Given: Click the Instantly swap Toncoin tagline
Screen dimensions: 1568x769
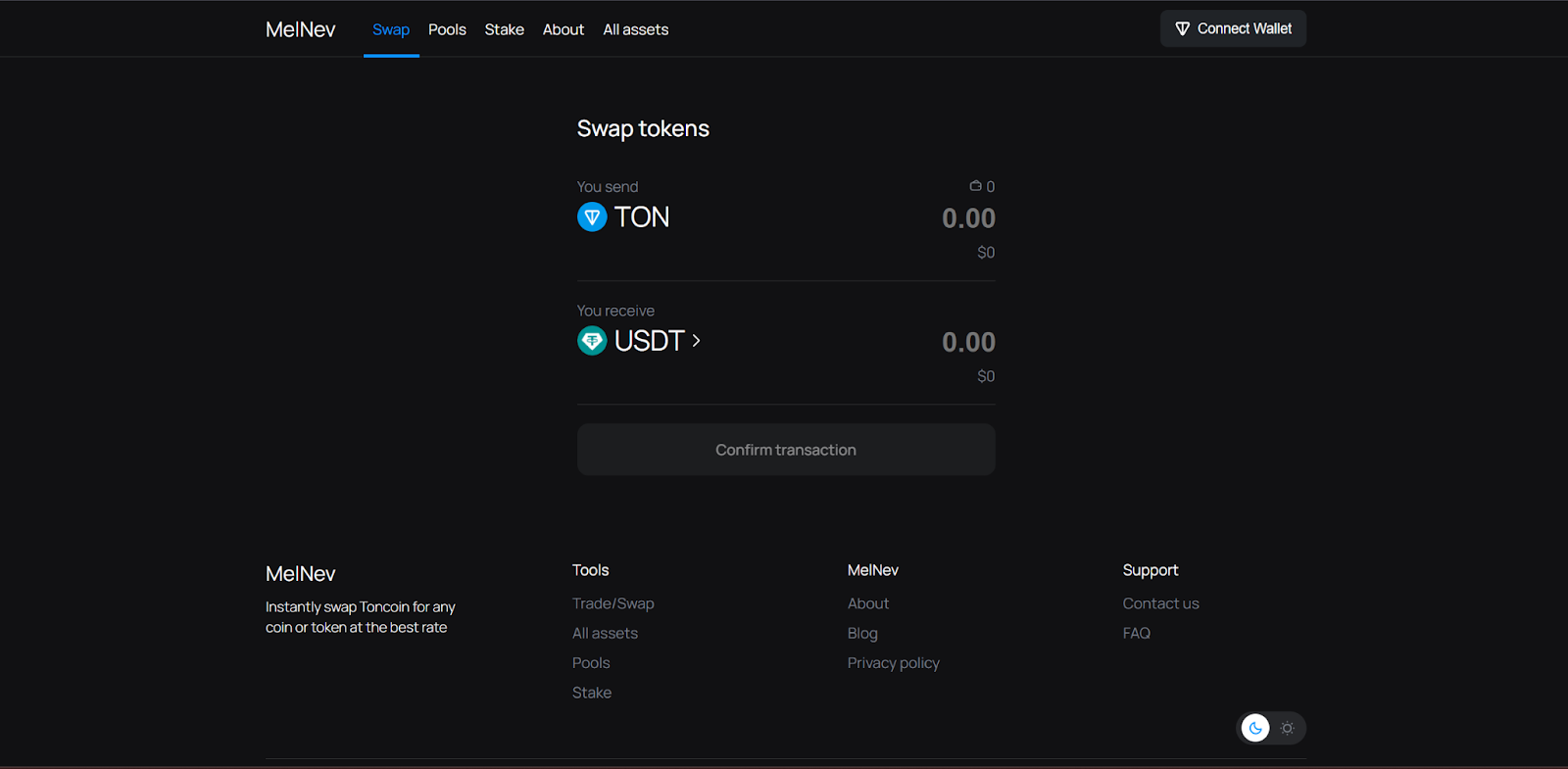Looking at the screenshot, I should [x=361, y=617].
